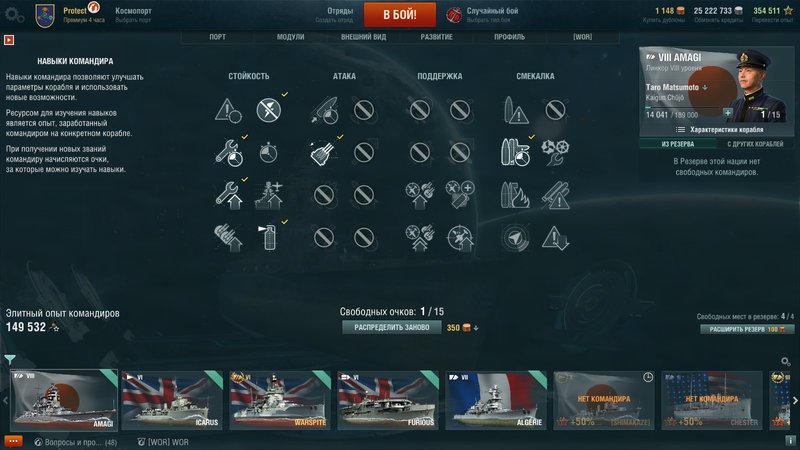Expand the Taro Matsumoto commander dropdown arrow
The width and height of the screenshot is (800, 450).
pos(705,88)
